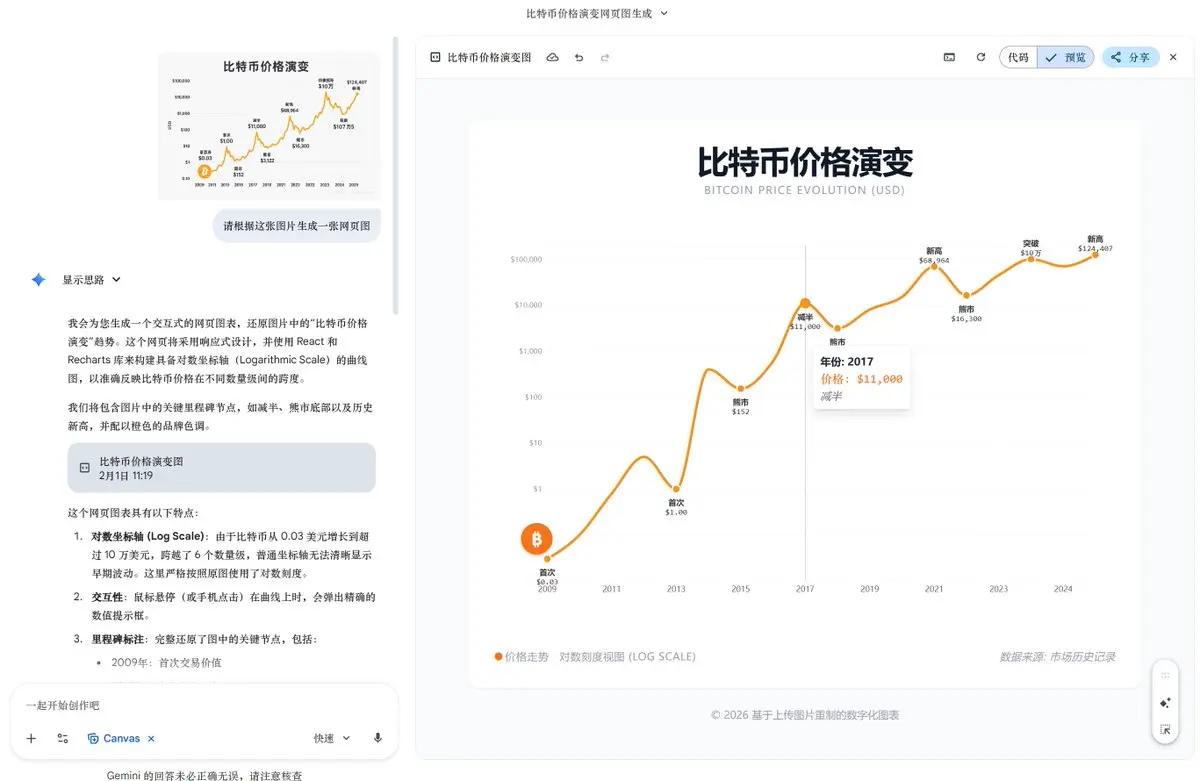Click the footer © 2026 copyright text

pyautogui.click(x=805, y=715)
